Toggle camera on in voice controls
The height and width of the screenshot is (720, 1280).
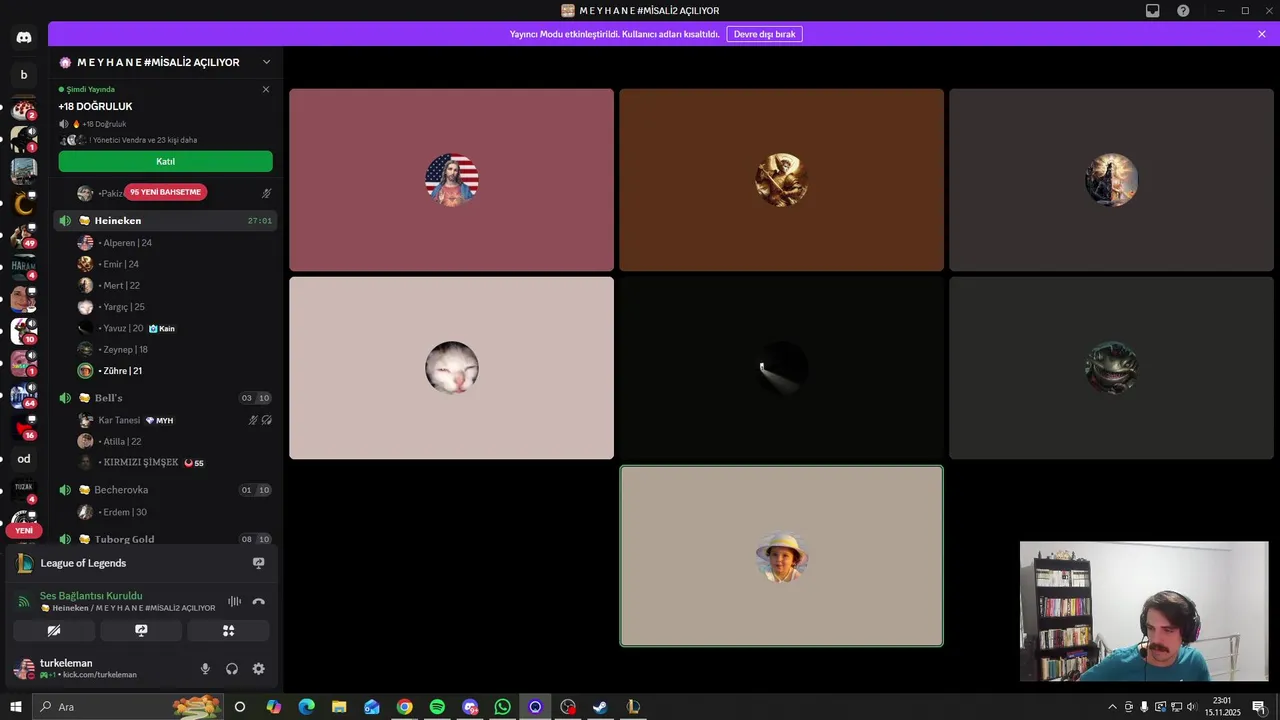[x=54, y=631]
